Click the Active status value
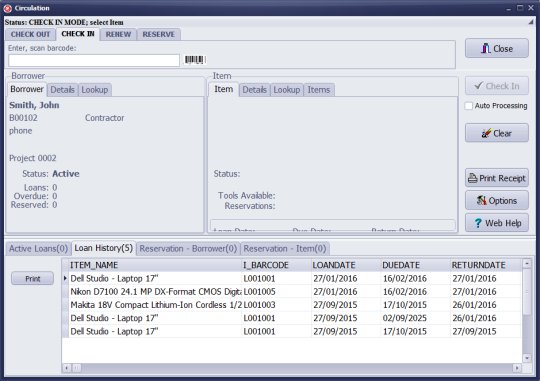Screen dimensions: 540x381 click(x=65, y=174)
